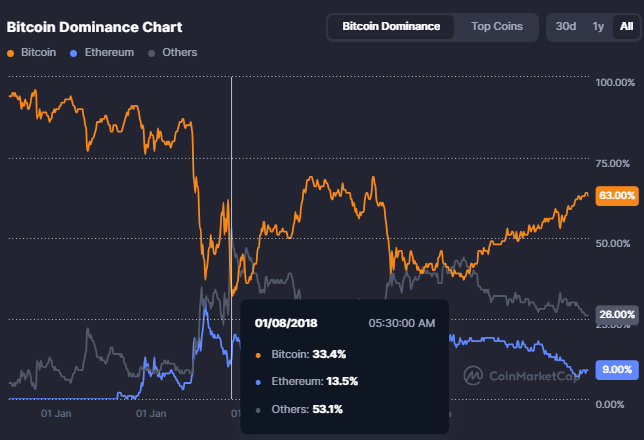The image size is (644, 440).
Task: Open the Top Coins tab
Action: [x=497, y=26]
